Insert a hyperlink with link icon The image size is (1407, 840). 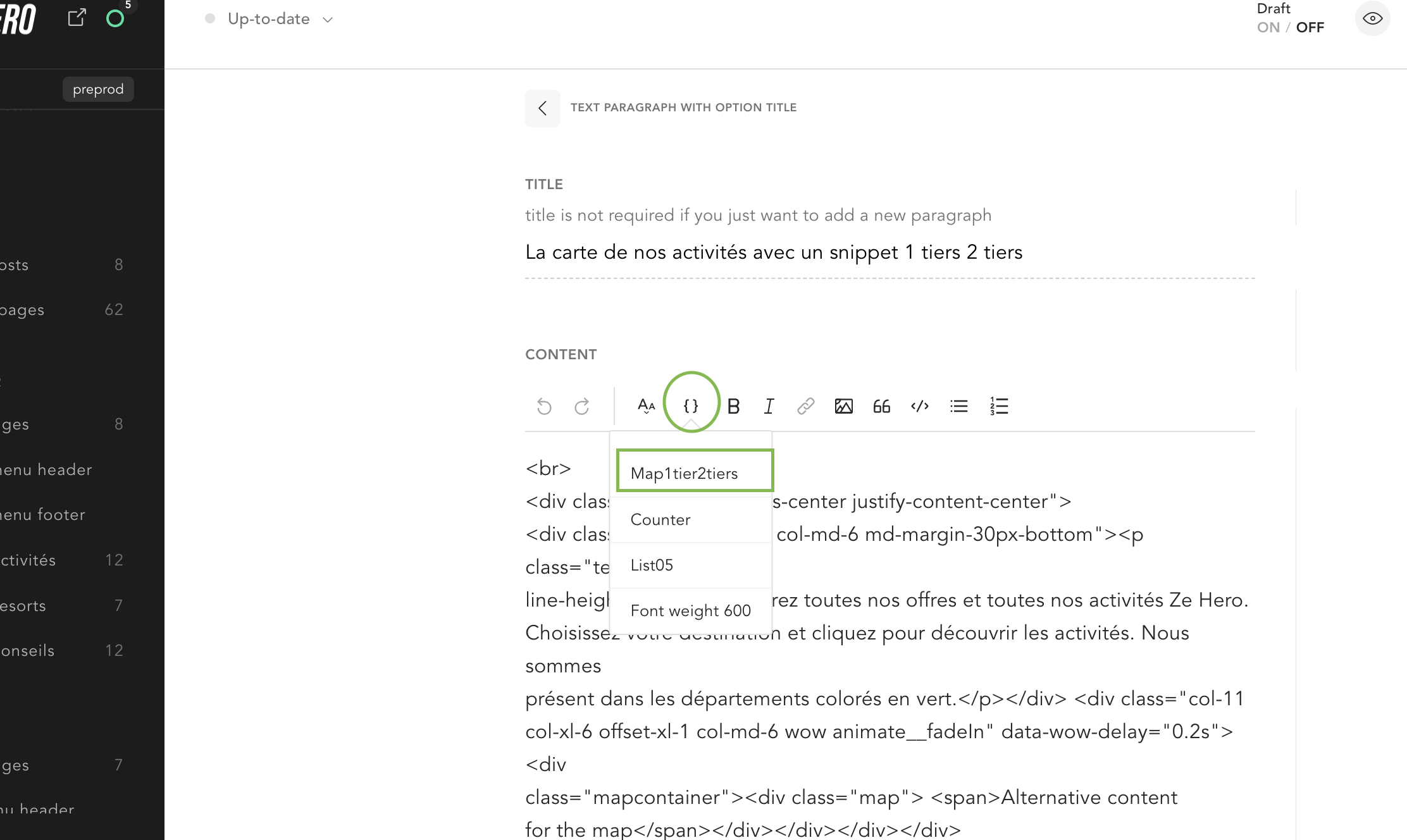tap(805, 406)
